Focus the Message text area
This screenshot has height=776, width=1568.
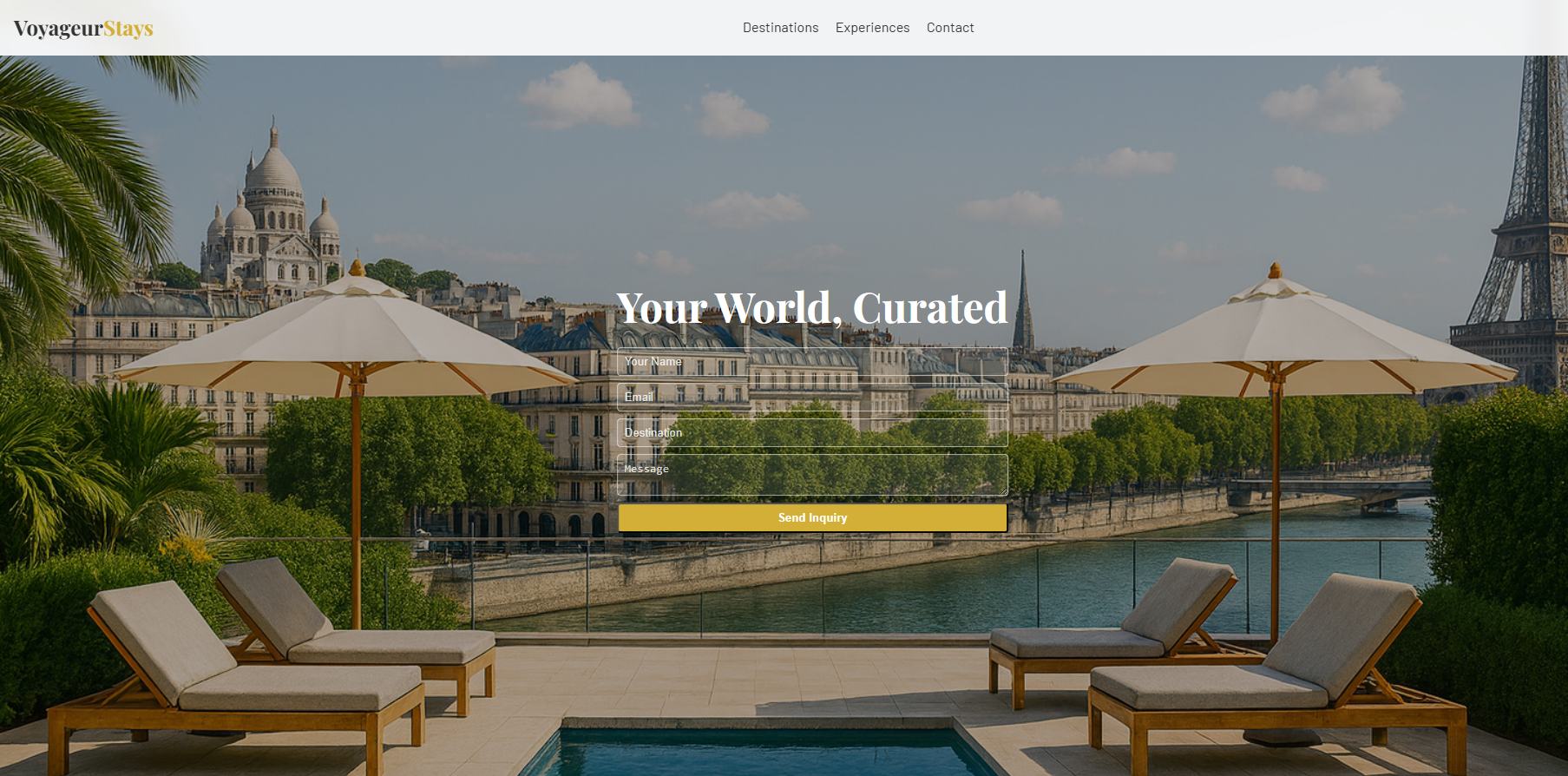tap(812, 475)
